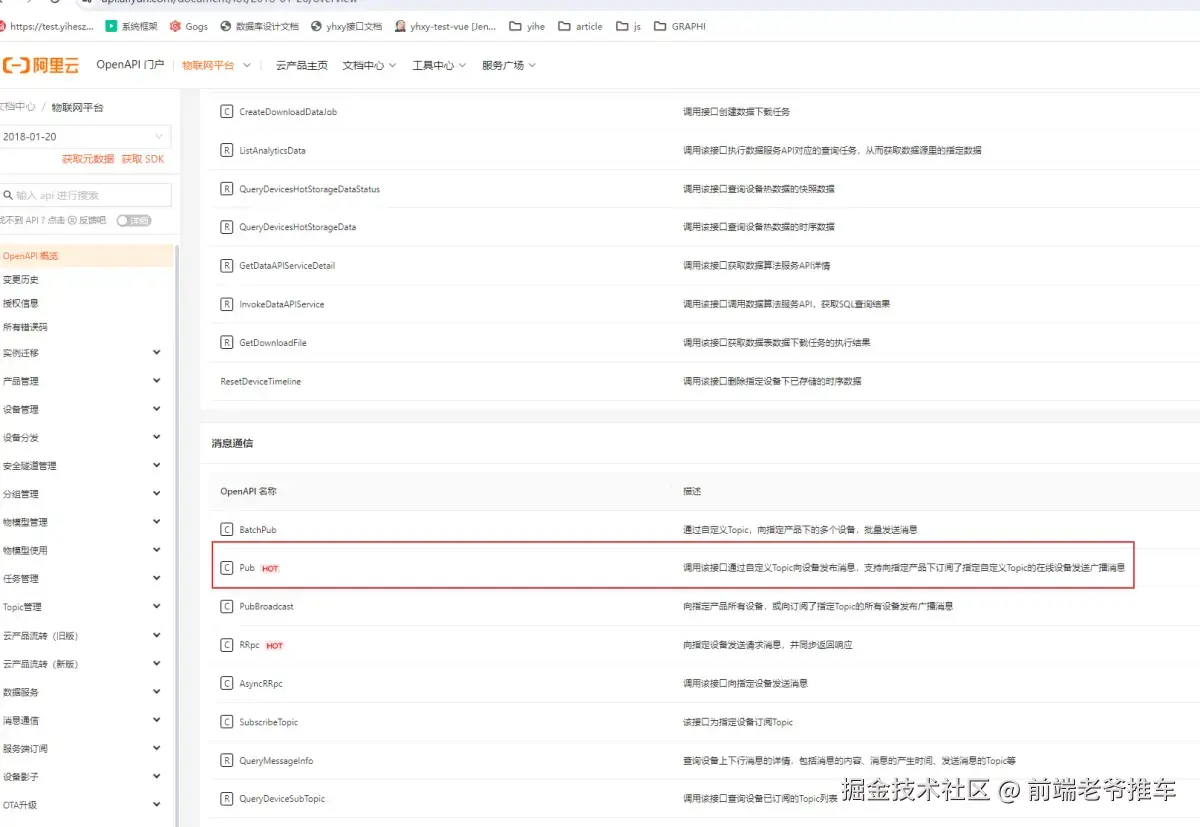Open the QueryDevicesHotStorageData API link
This screenshot has width=1200, height=827.
coord(298,227)
